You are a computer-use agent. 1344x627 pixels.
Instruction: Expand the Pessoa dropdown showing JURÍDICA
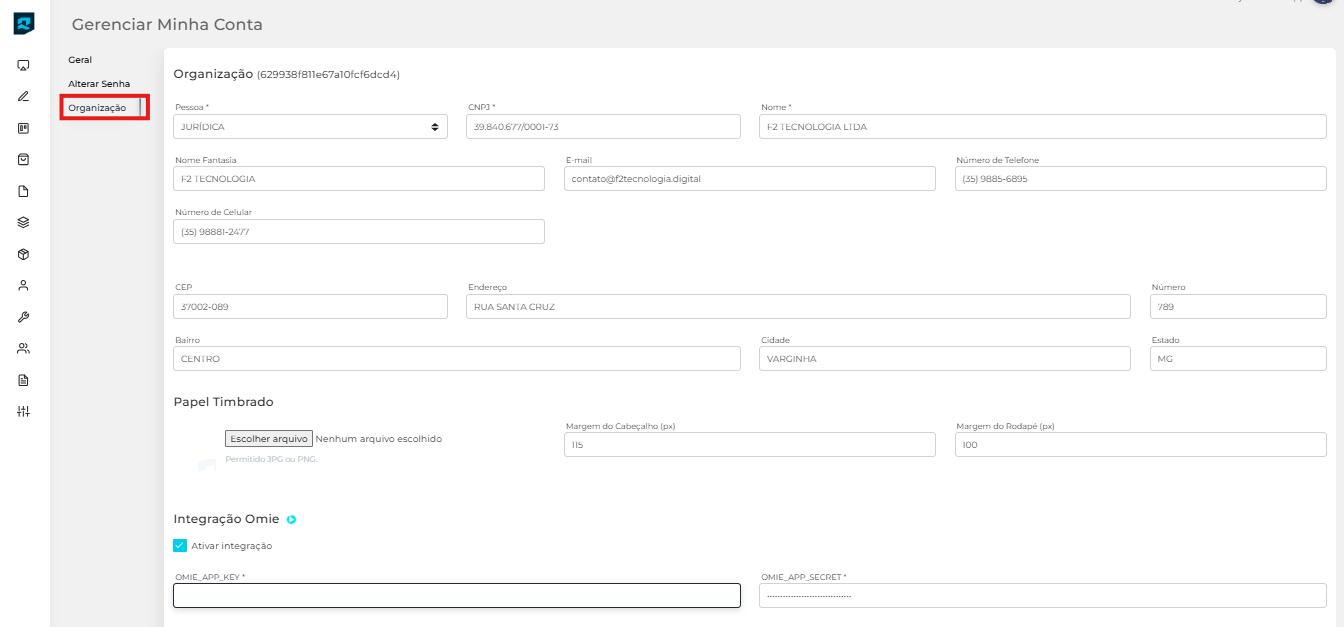310,126
